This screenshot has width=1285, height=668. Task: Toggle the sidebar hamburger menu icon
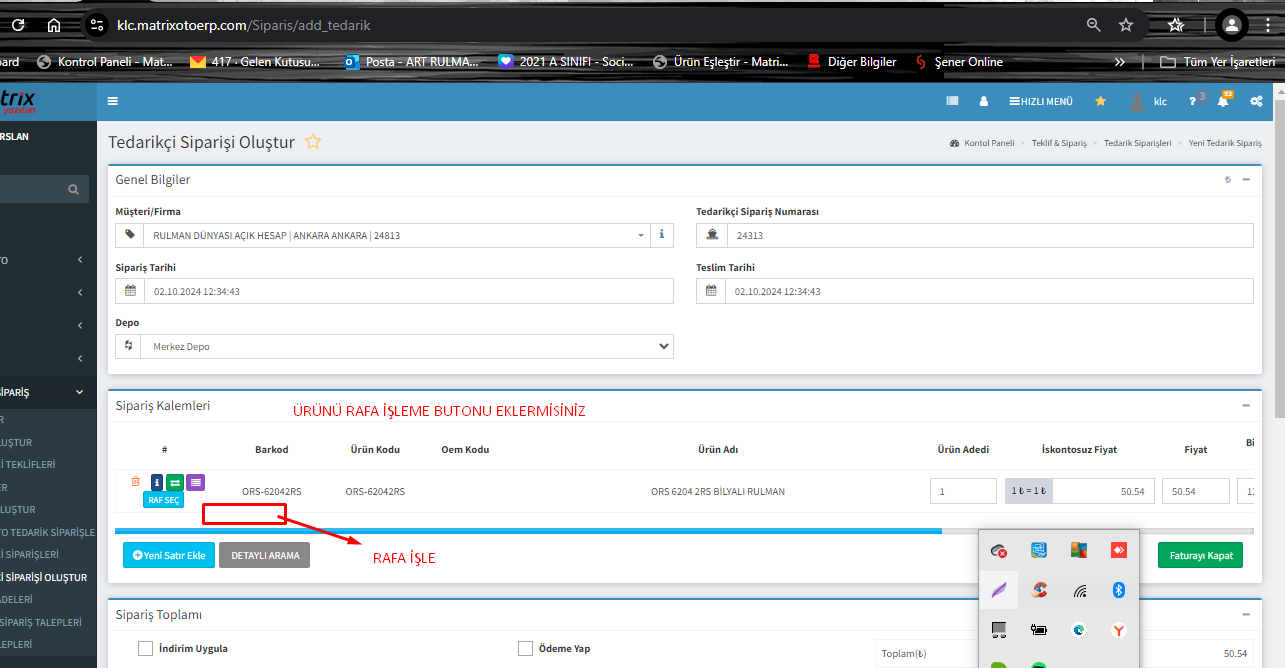[113, 101]
